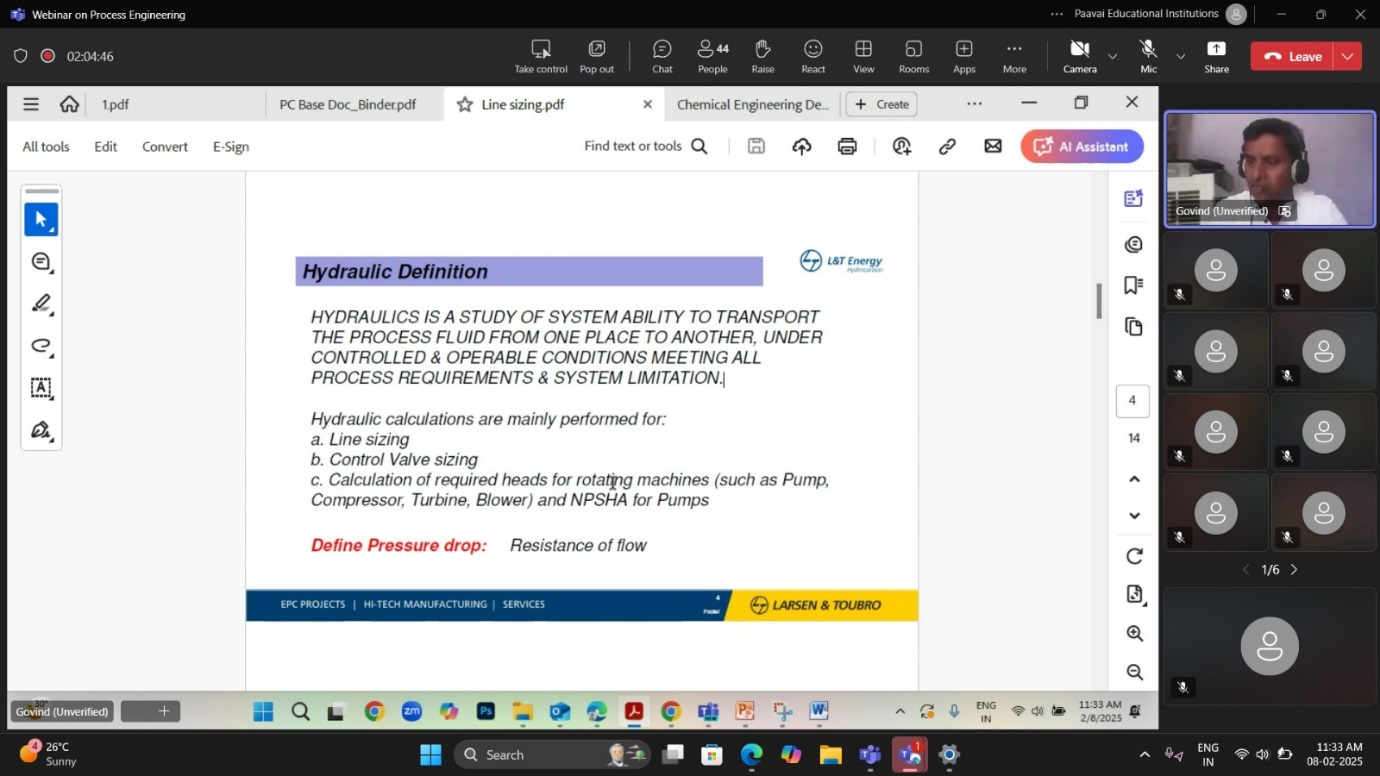Expand the Mic options dropdown arrow
The height and width of the screenshot is (776, 1380).
pyautogui.click(x=1180, y=56)
